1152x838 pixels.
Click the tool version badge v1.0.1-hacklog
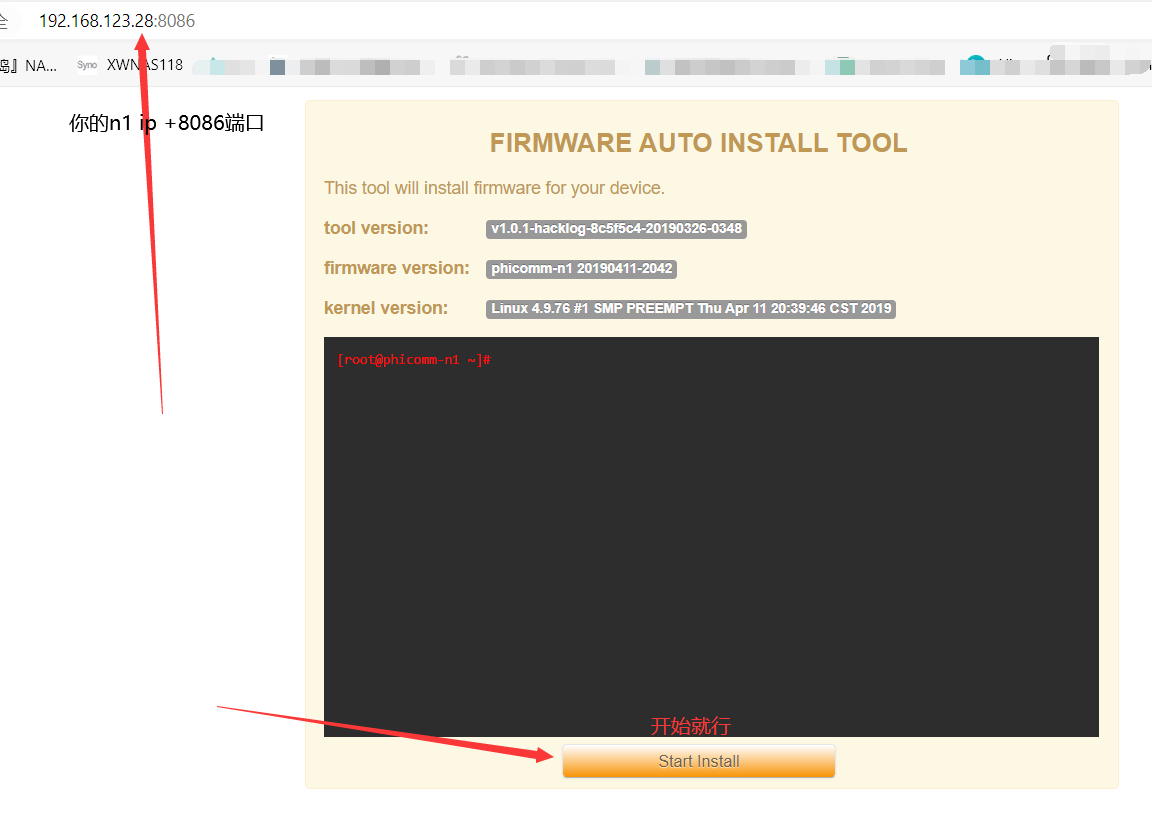click(x=616, y=229)
